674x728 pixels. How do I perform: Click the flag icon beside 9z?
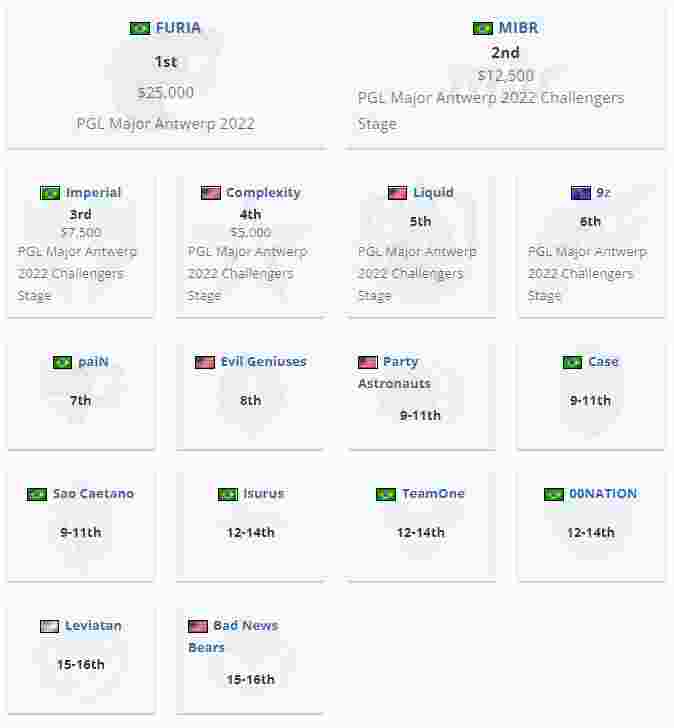(581, 193)
